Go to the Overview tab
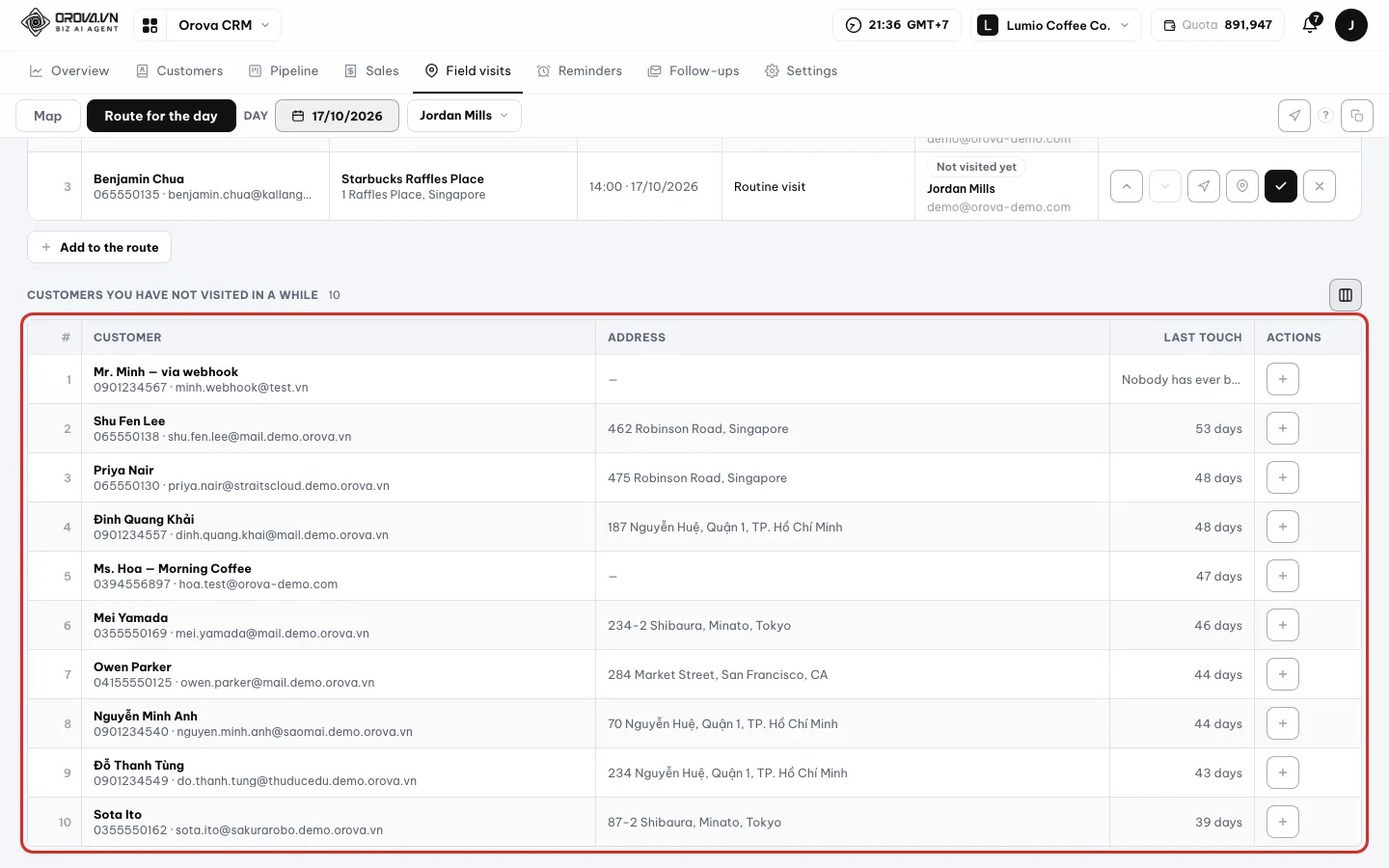Viewport: 1389px width, 868px height. click(69, 71)
